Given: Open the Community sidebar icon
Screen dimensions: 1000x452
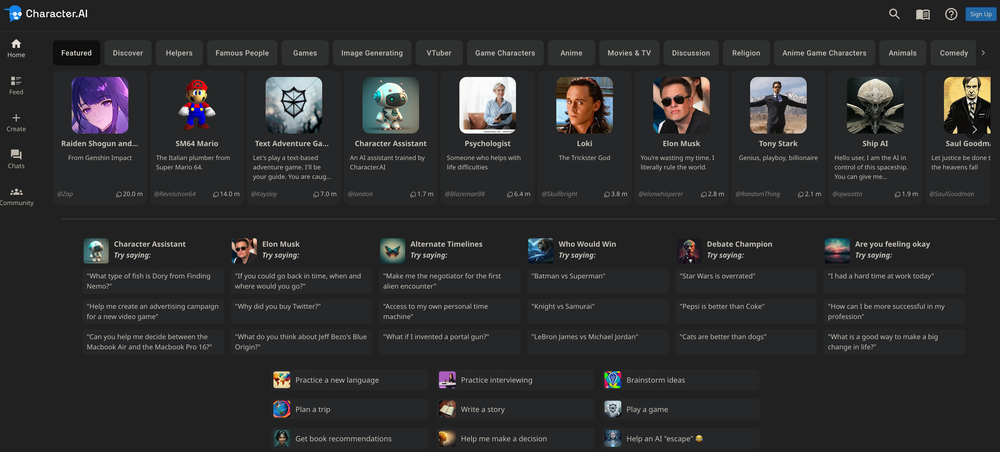Looking at the screenshot, I should pos(16,195).
